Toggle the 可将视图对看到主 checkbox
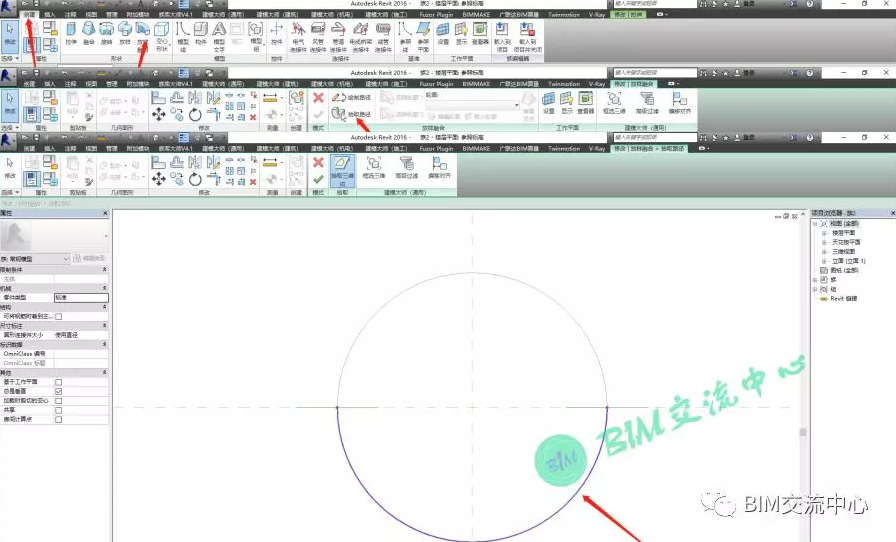This screenshot has height=542, width=896. click(59, 316)
